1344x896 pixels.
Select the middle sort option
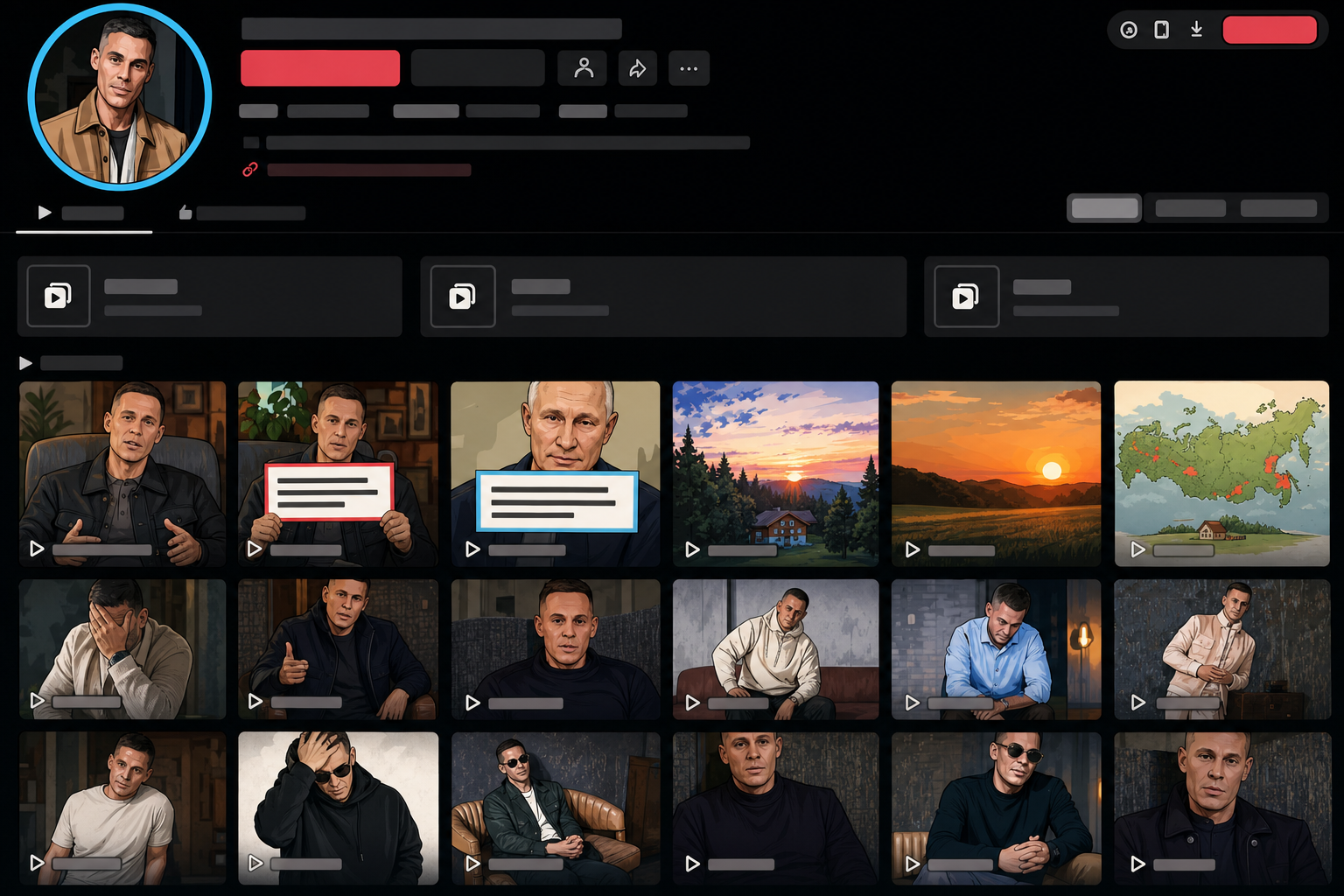coord(1190,208)
